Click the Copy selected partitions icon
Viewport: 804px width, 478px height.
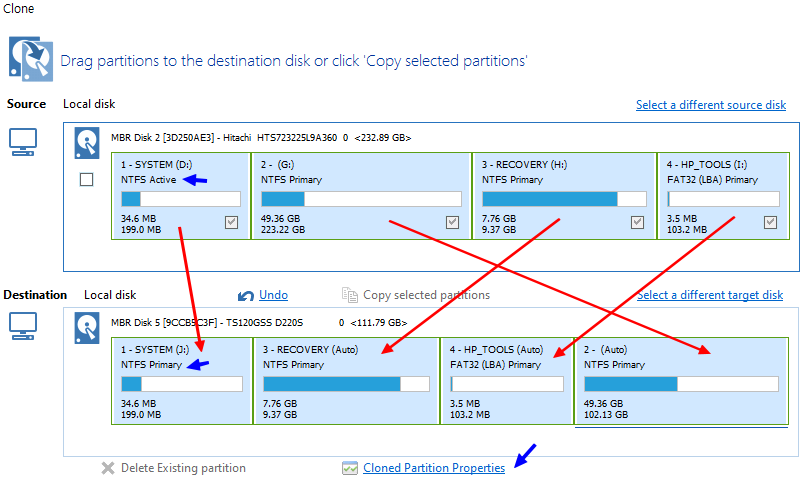[349, 295]
